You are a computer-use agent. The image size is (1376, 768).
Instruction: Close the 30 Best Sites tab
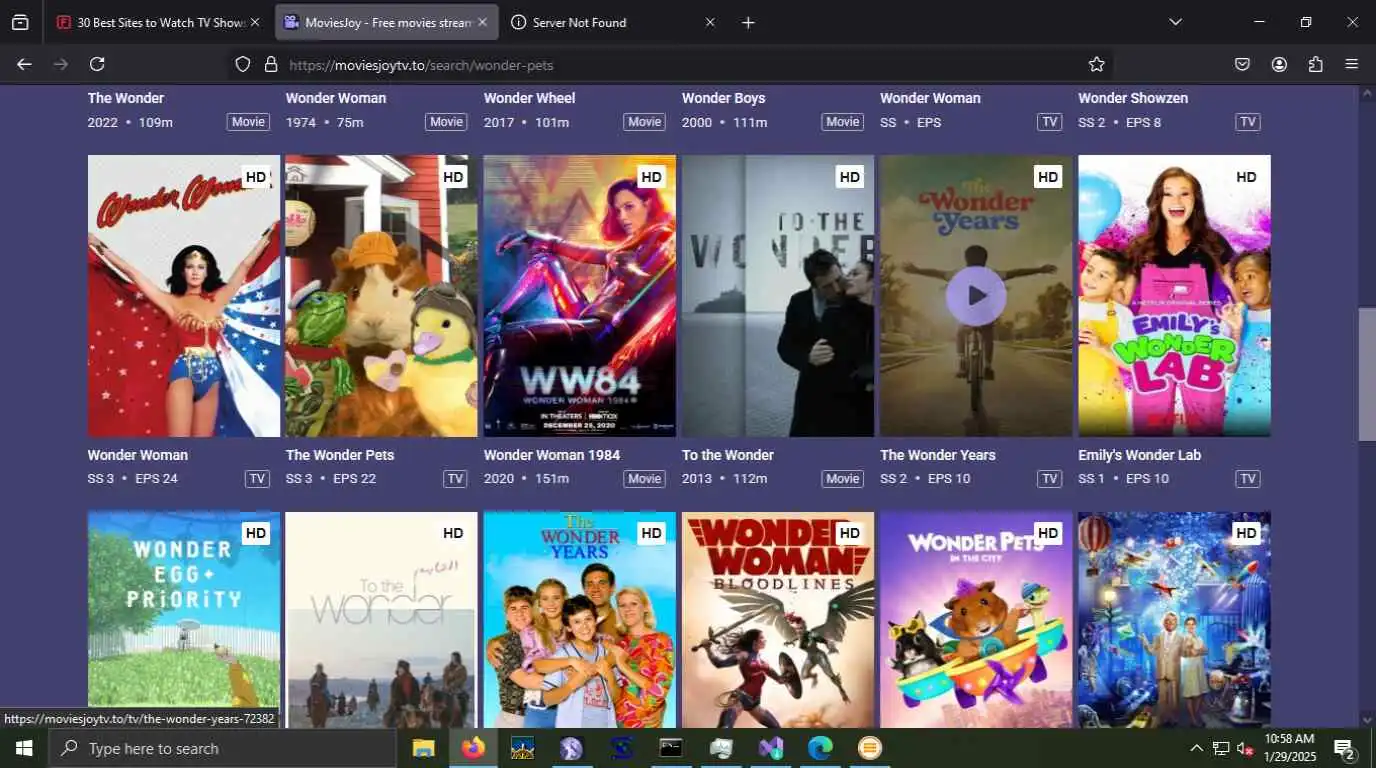click(254, 22)
